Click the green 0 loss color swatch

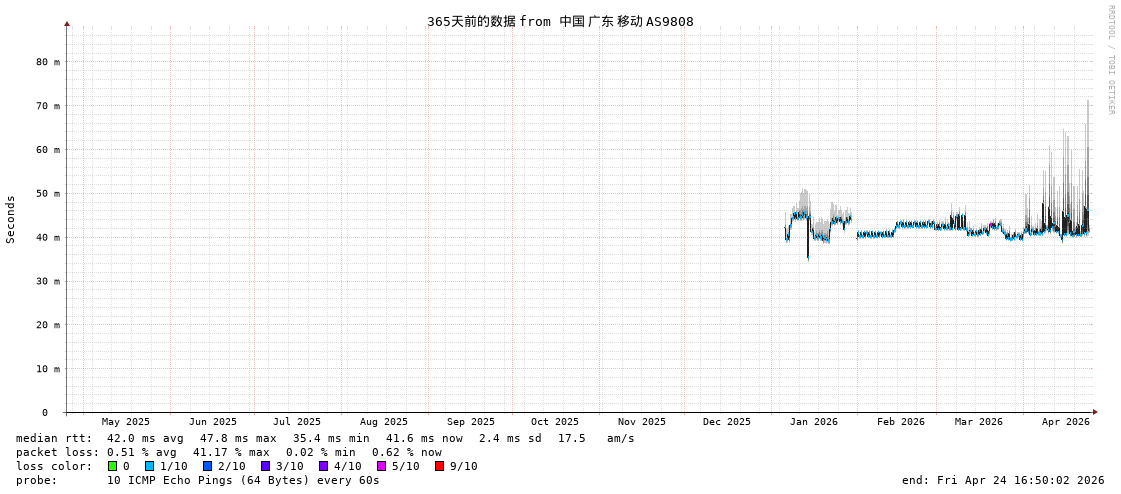112,466
